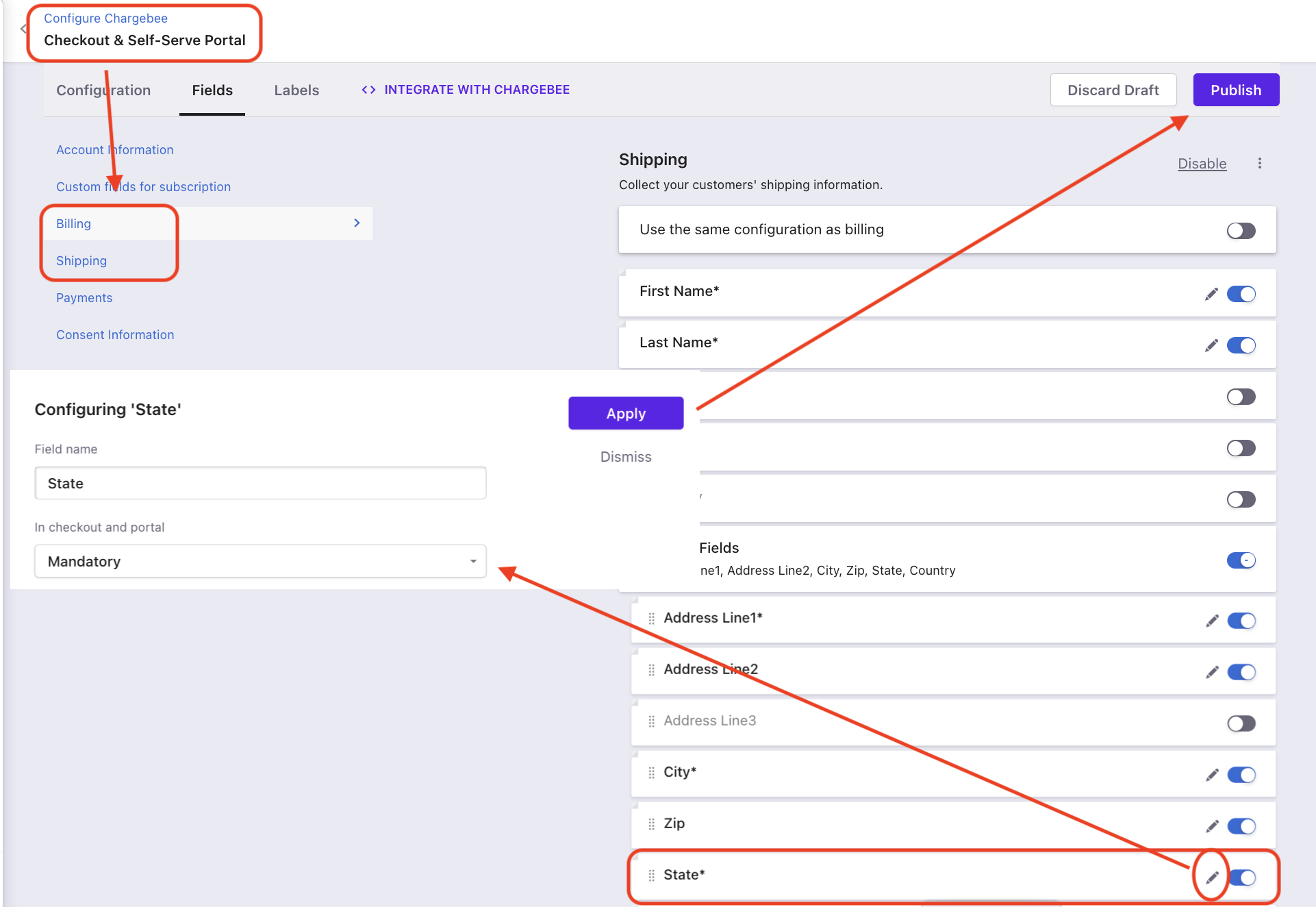Click the drag handle beside State

click(x=651, y=875)
